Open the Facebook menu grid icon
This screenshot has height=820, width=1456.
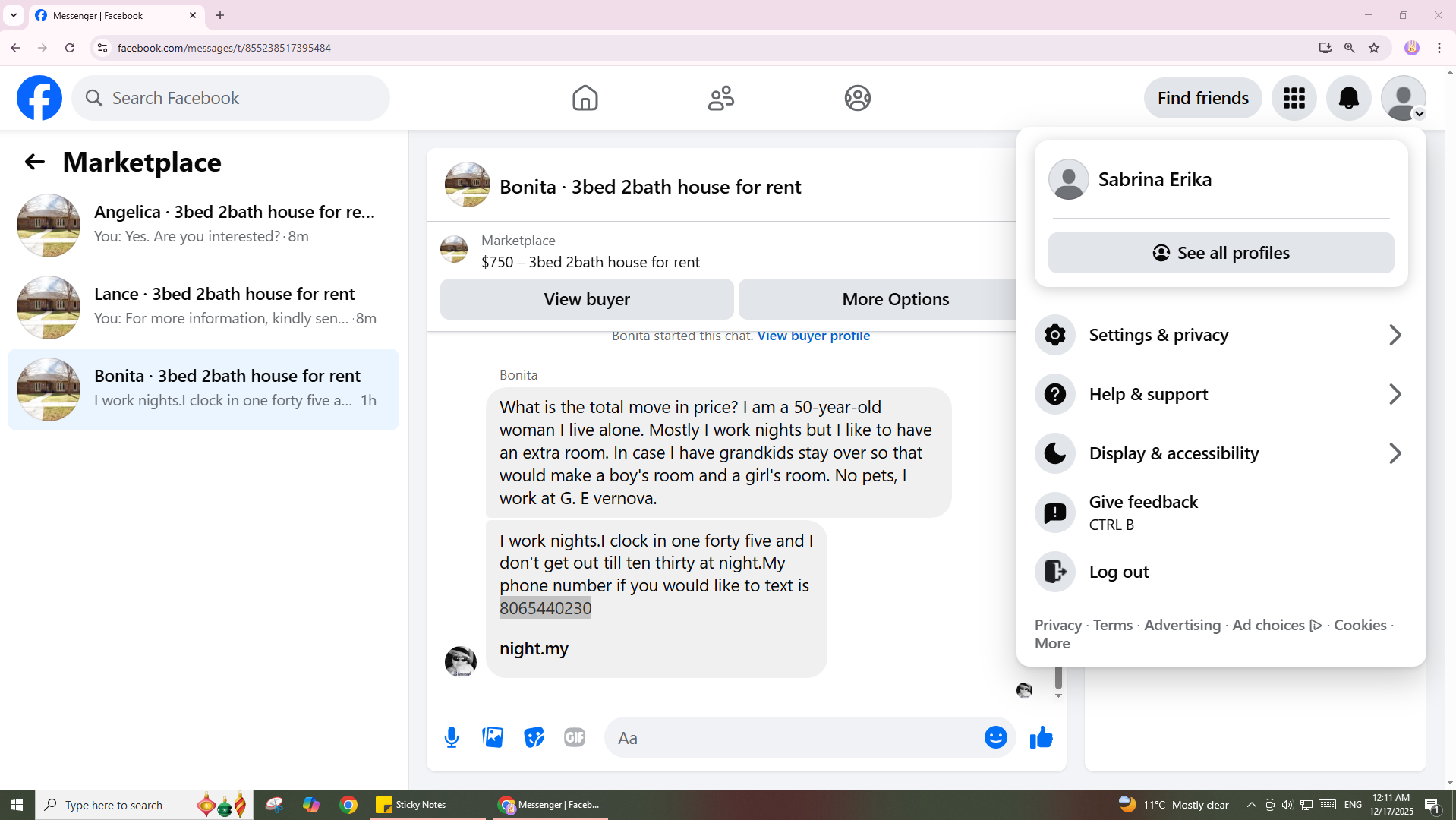pos(1294,98)
